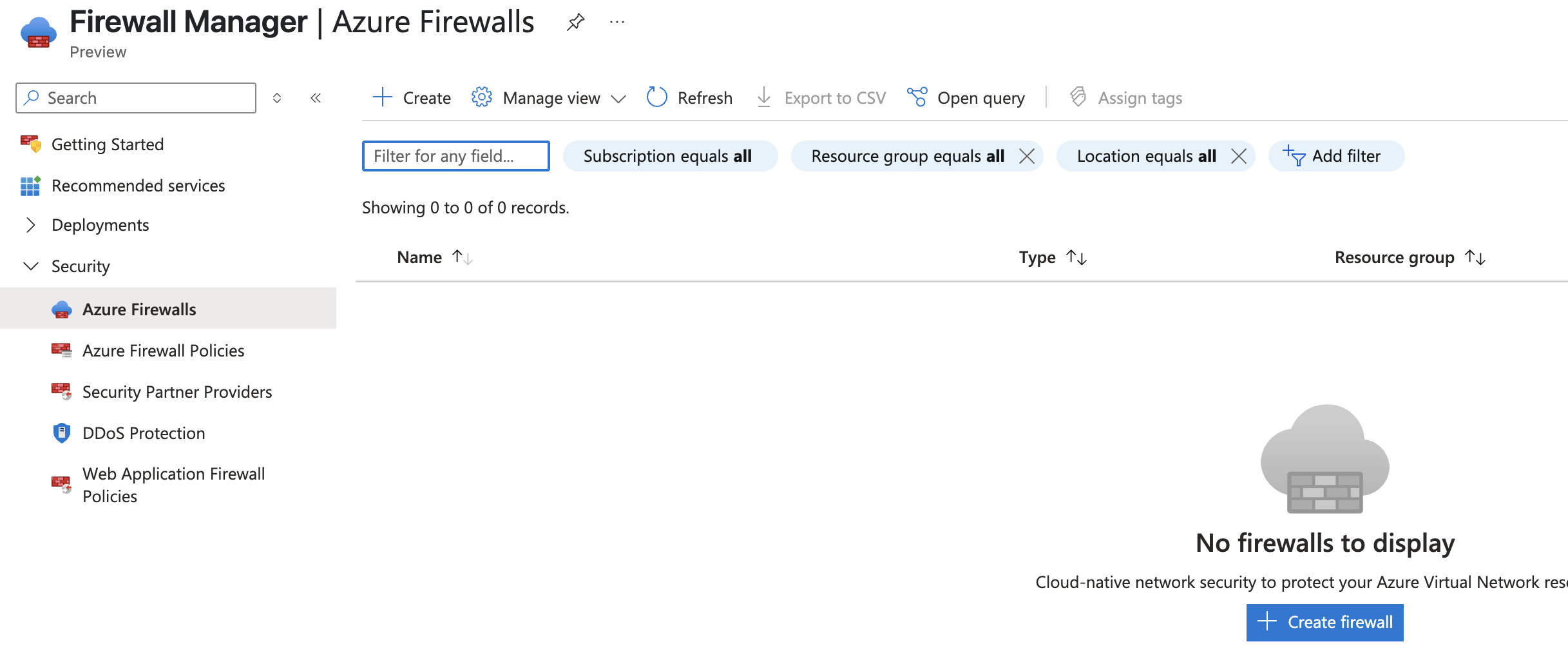Focus the Filter for any field box
The height and width of the screenshot is (664, 1568).
pyautogui.click(x=456, y=156)
